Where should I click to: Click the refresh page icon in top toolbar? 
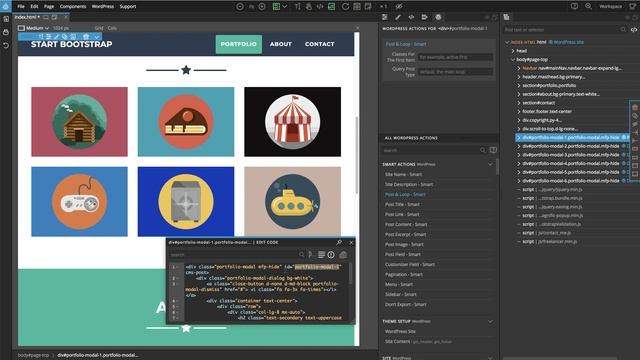point(345,7)
